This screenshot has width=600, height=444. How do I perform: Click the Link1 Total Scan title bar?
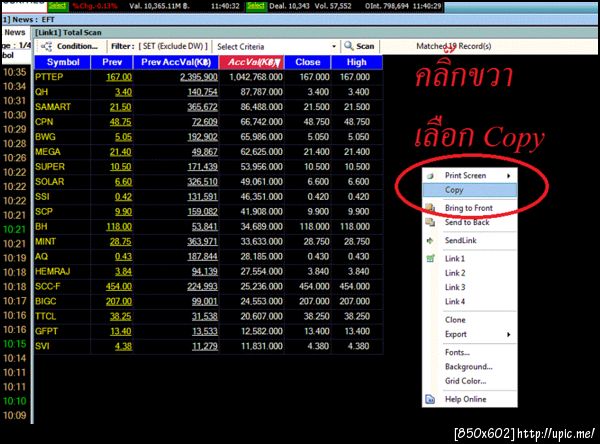[x=314, y=33]
